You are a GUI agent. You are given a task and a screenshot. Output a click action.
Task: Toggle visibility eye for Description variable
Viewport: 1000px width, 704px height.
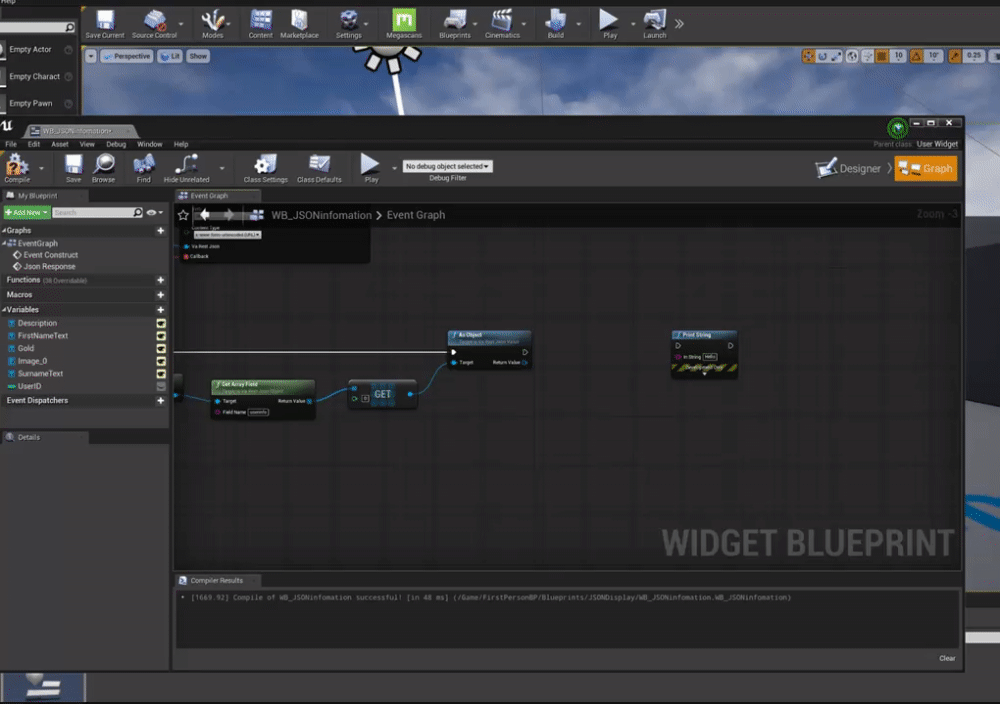point(161,323)
